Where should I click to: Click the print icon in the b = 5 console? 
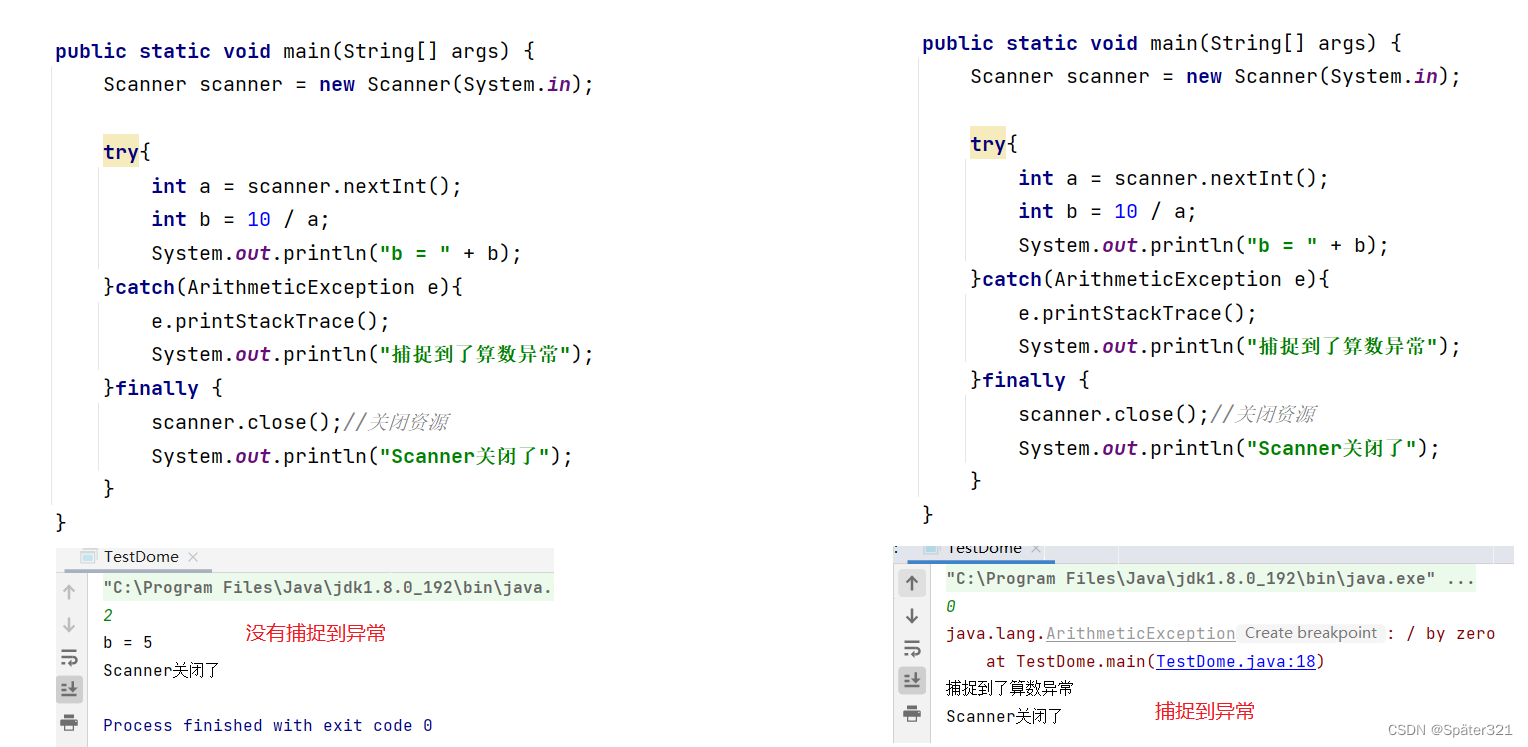[69, 722]
